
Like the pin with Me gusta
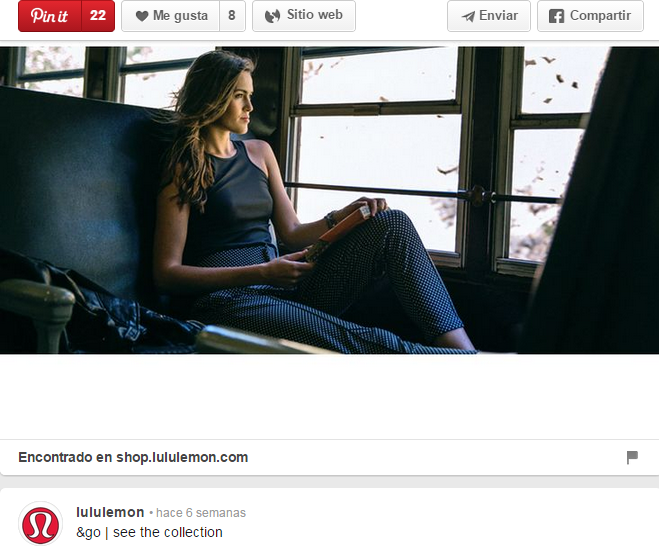pos(170,16)
